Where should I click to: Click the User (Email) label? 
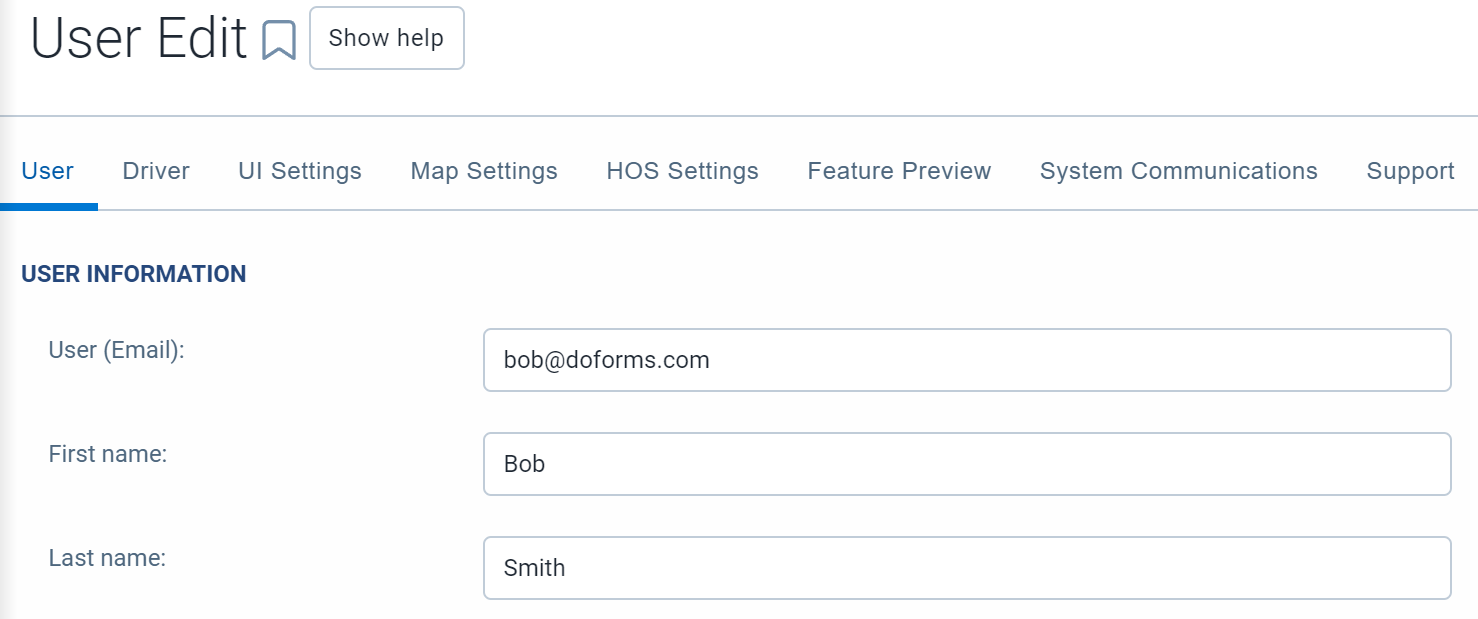117,350
